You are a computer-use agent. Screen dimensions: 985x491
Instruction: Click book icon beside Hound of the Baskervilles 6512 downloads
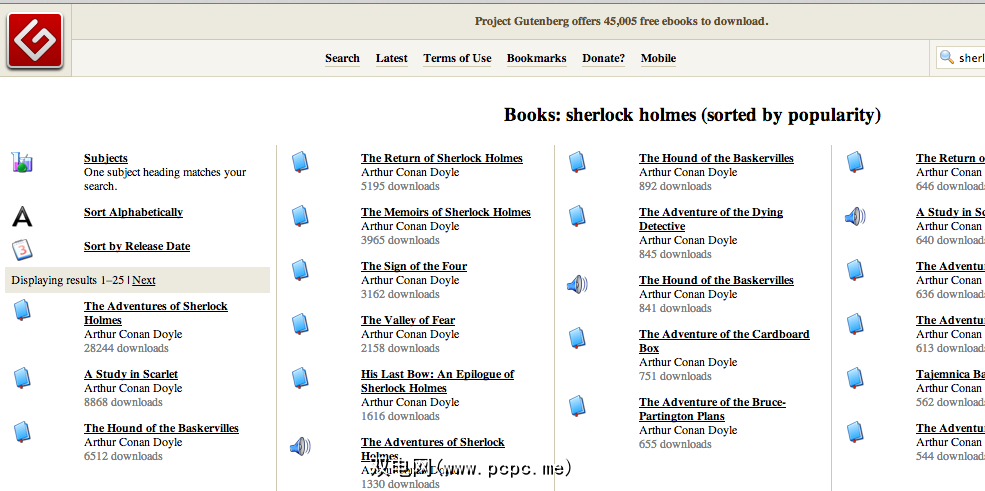click(x=22, y=432)
